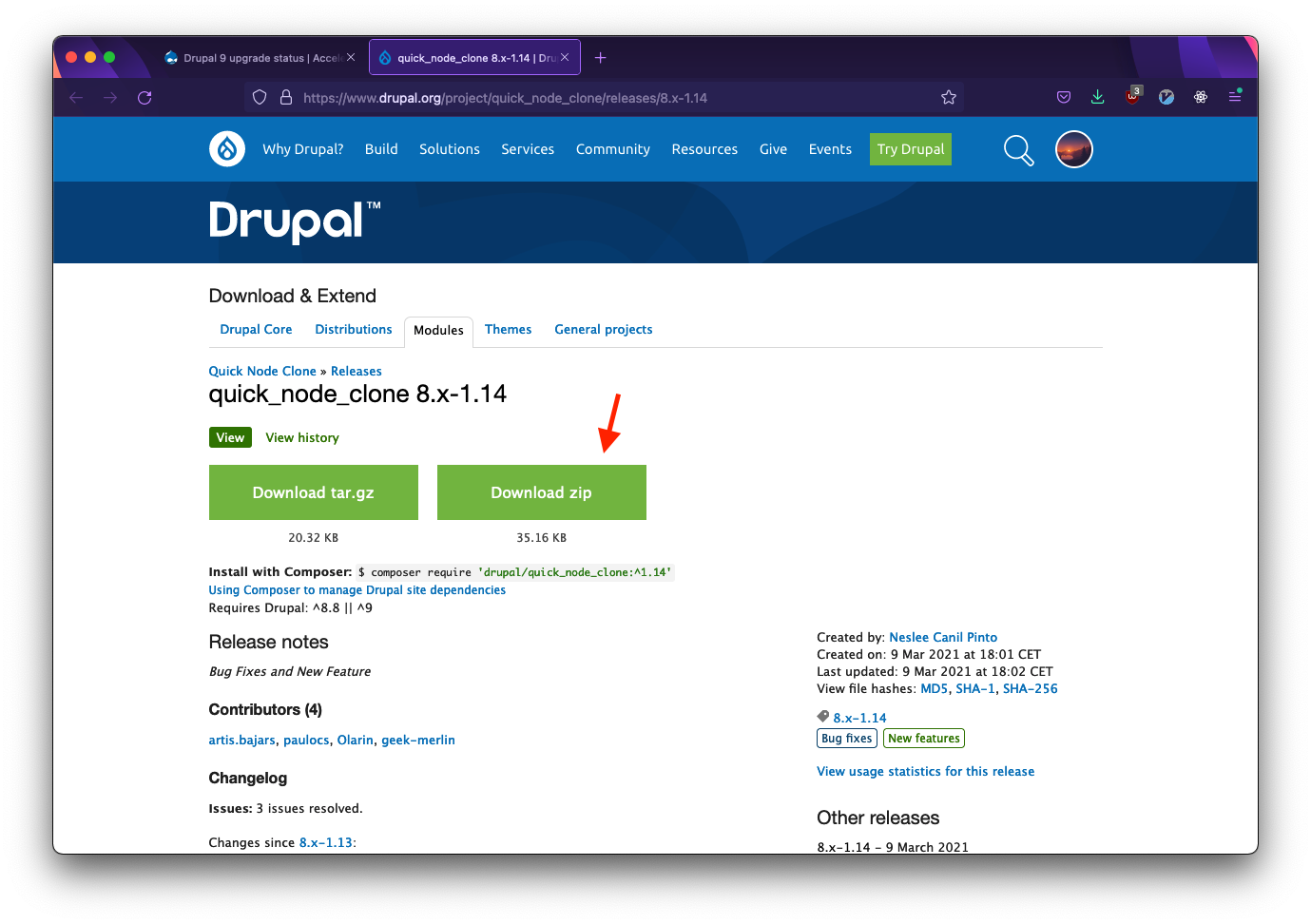Open contributor paulocs link

(306, 741)
